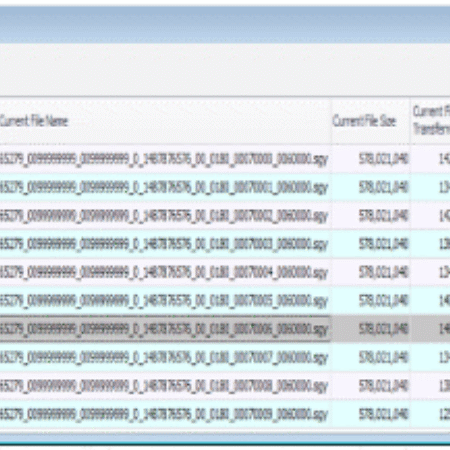The height and width of the screenshot is (450, 450).
Task: Sort by the Current File Name column header
Action: point(165,121)
